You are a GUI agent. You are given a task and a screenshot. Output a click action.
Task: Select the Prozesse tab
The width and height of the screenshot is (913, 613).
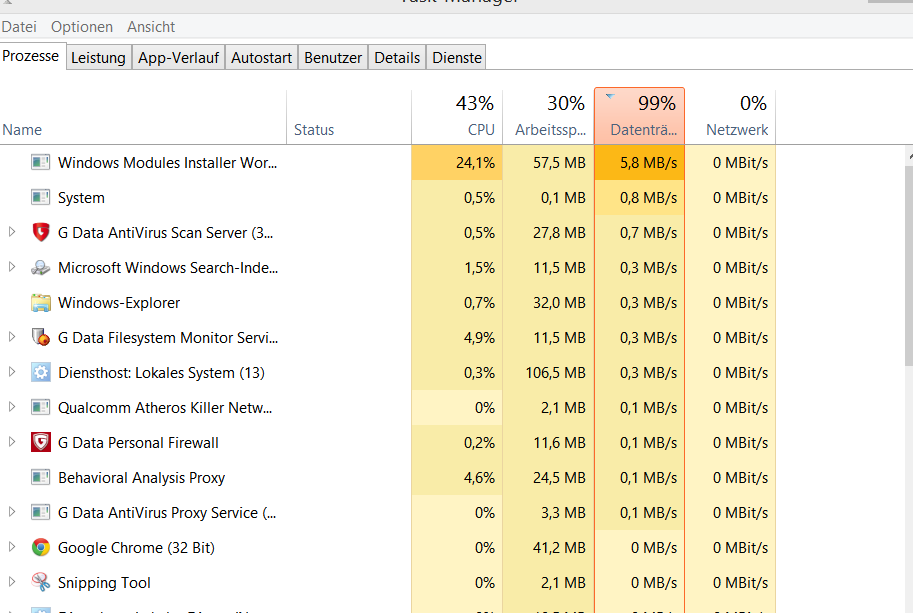click(31, 56)
